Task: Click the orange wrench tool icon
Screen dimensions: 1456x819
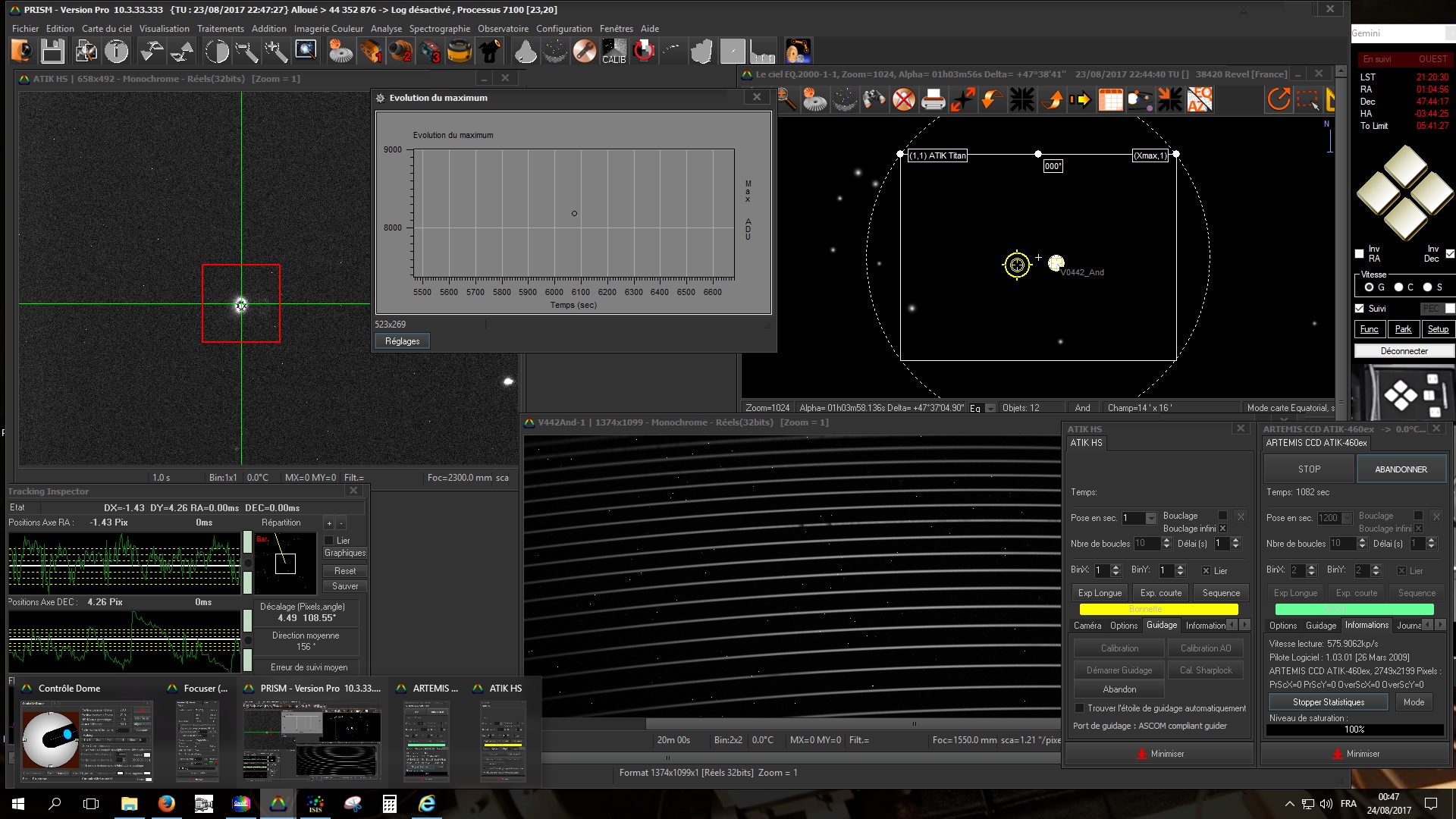Action: 584,52
